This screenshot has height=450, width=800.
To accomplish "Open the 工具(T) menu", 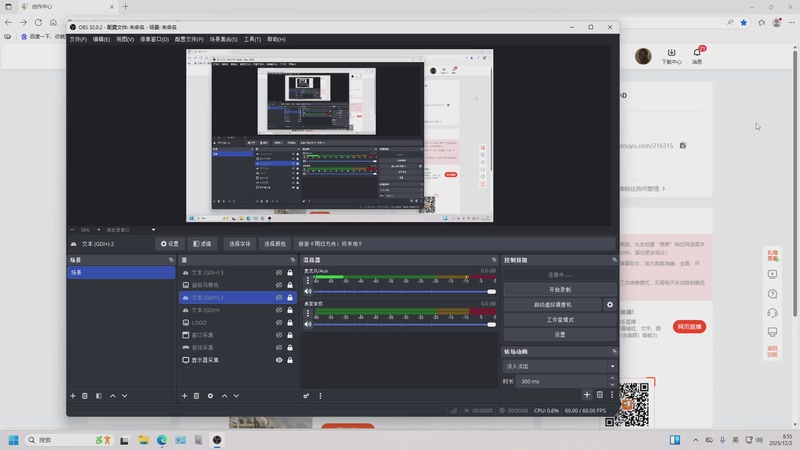I will click(x=252, y=39).
